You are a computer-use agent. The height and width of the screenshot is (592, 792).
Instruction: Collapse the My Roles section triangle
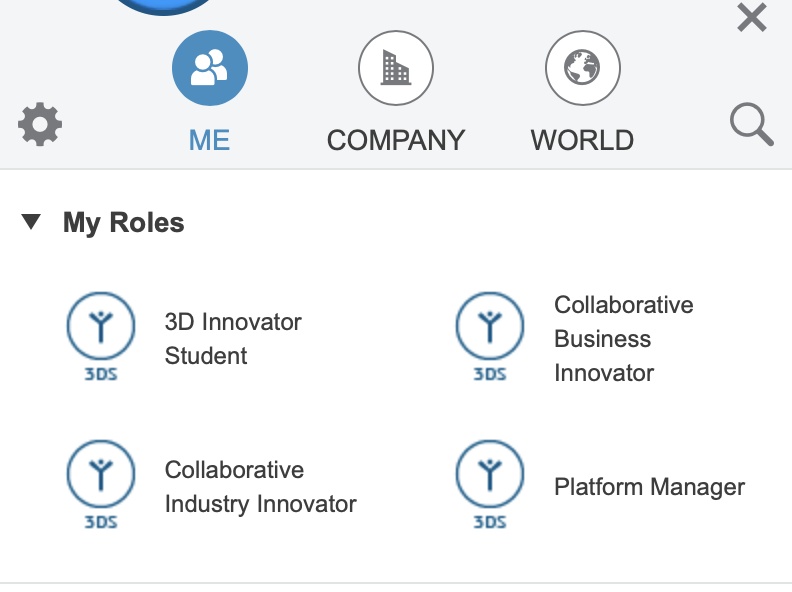point(31,222)
